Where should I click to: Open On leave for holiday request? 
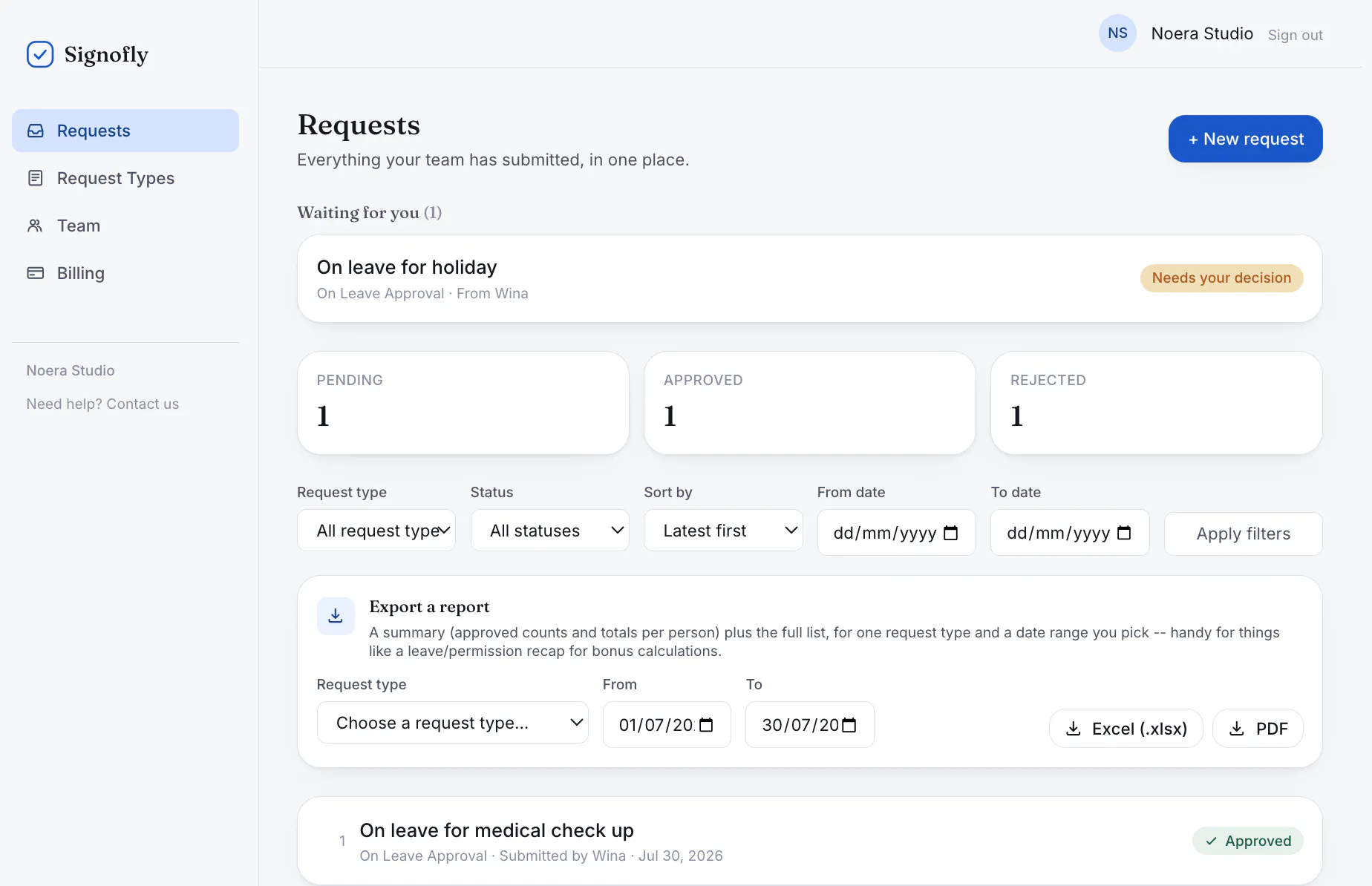click(810, 278)
